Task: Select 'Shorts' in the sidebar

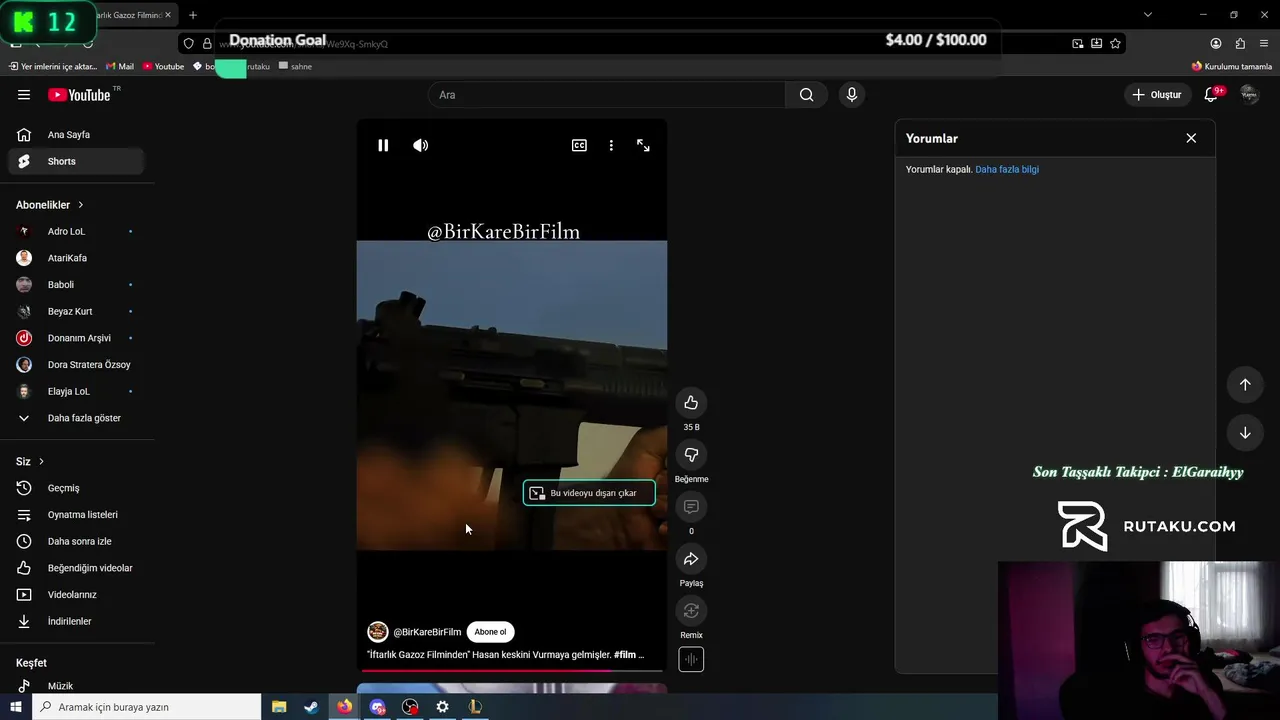Action: 76,161
